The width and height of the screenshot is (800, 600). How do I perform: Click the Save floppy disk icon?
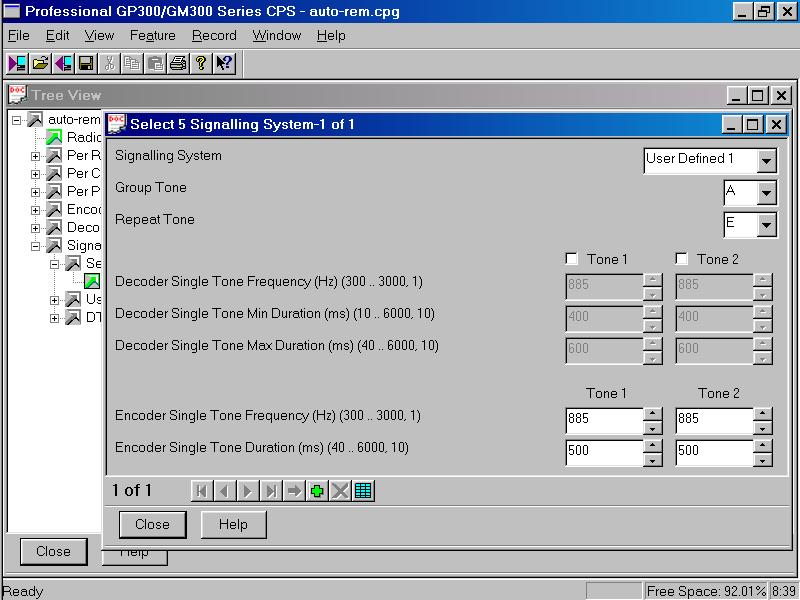86,63
